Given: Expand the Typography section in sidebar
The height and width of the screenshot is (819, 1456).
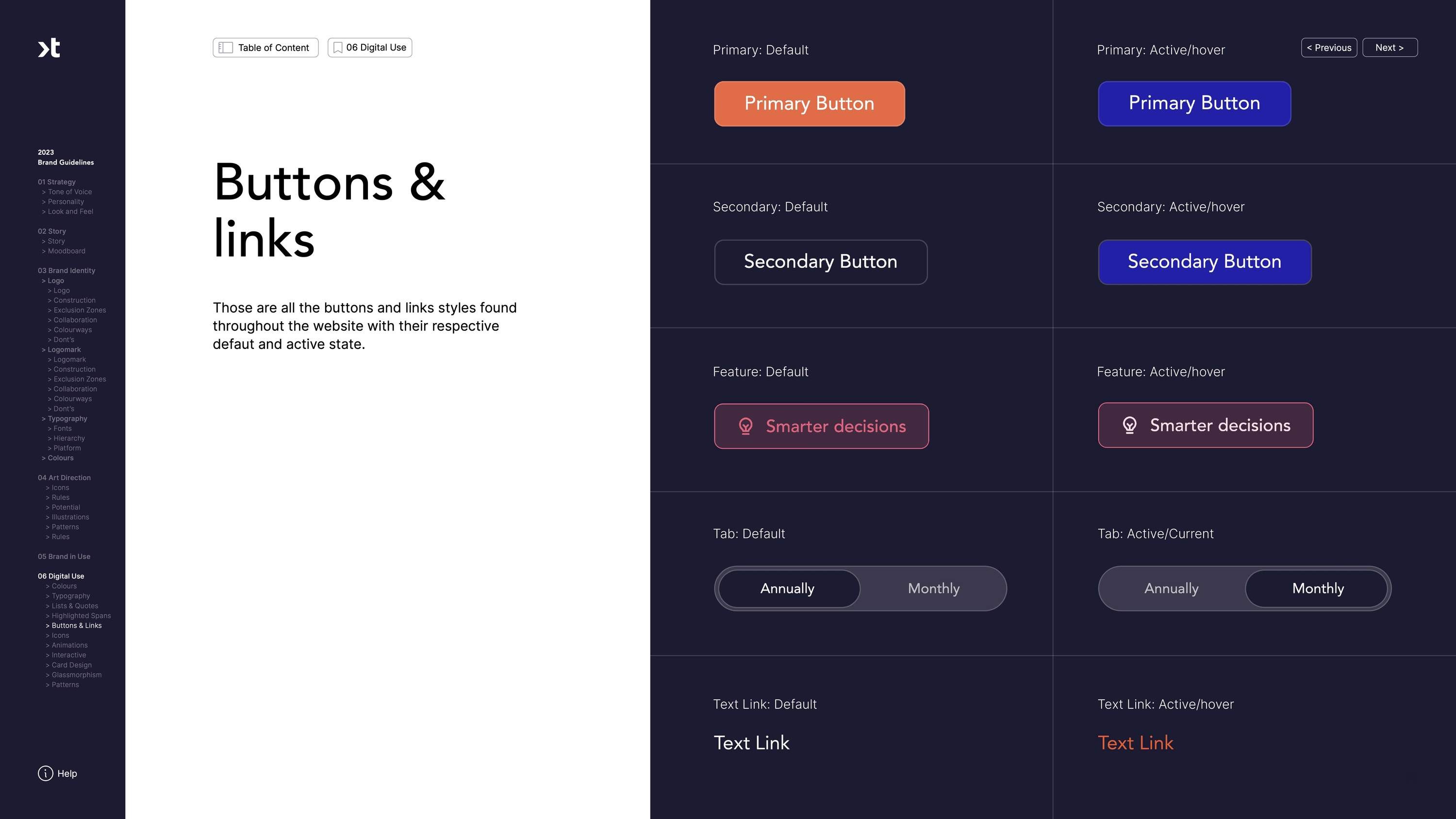Looking at the screenshot, I should click(x=65, y=418).
